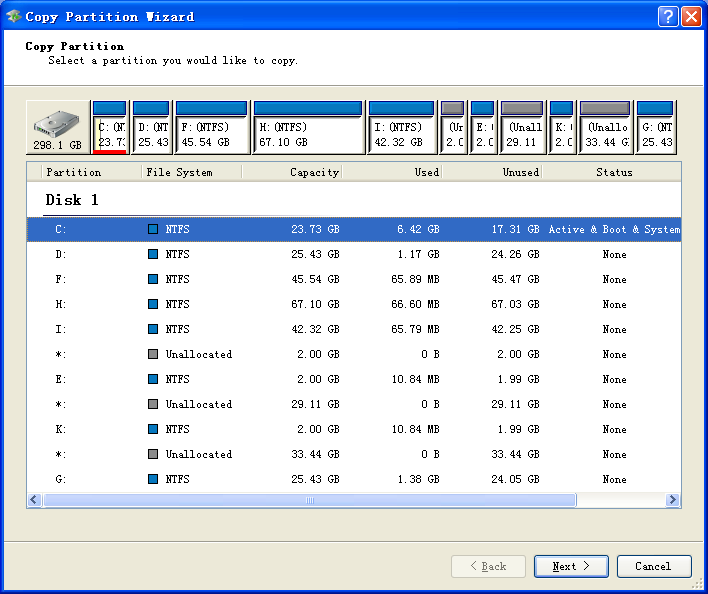The height and width of the screenshot is (594, 708).
Task: Click the Disk 1 heading
Action: coord(72,200)
